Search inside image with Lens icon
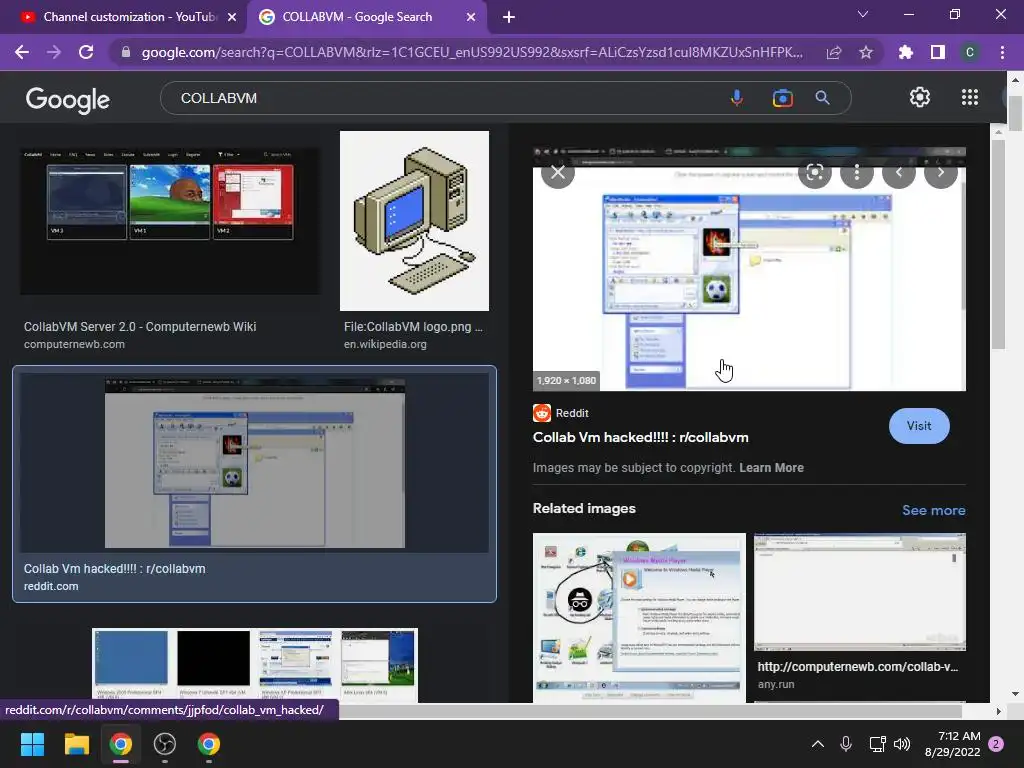 point(814,172)
